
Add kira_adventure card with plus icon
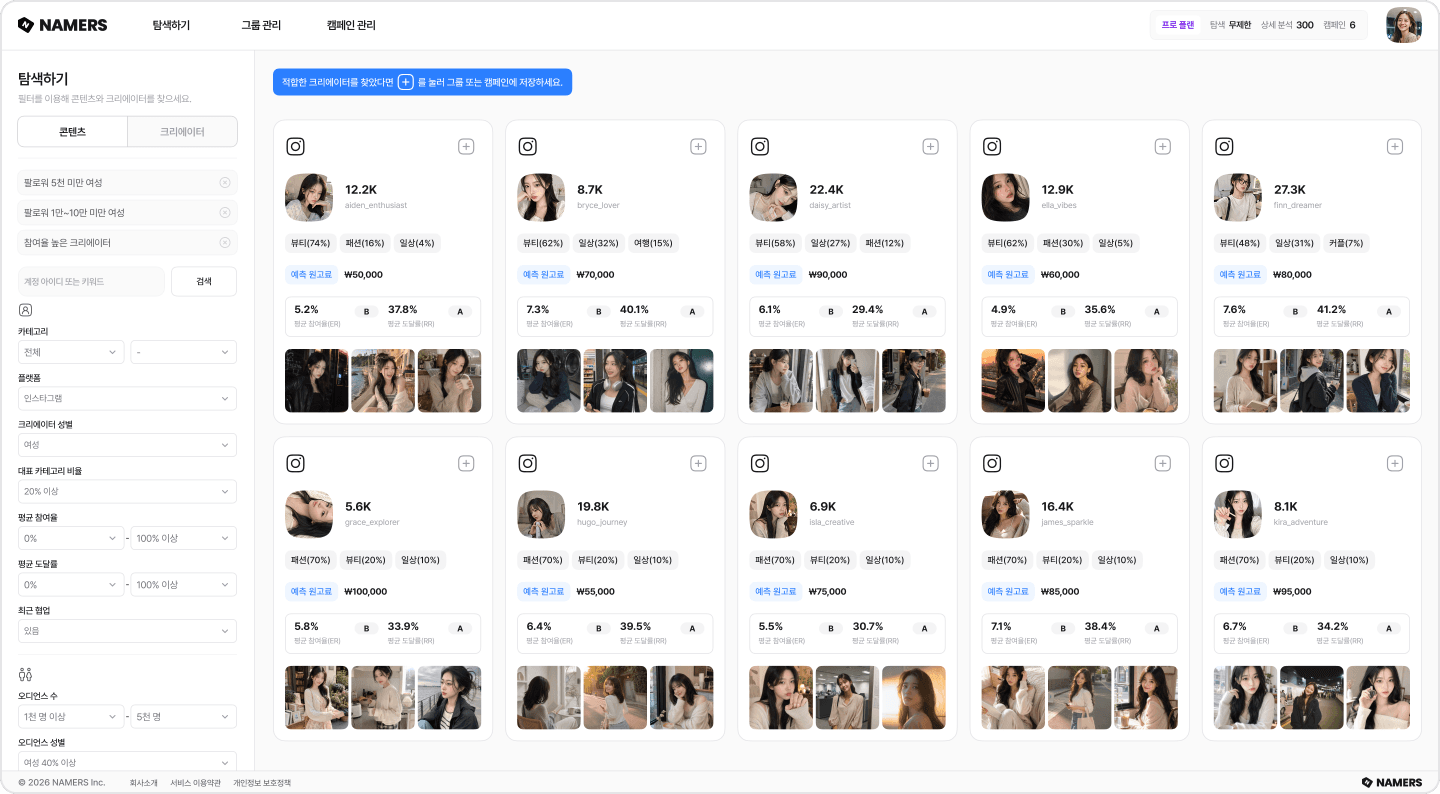[x=1395, y=464]
